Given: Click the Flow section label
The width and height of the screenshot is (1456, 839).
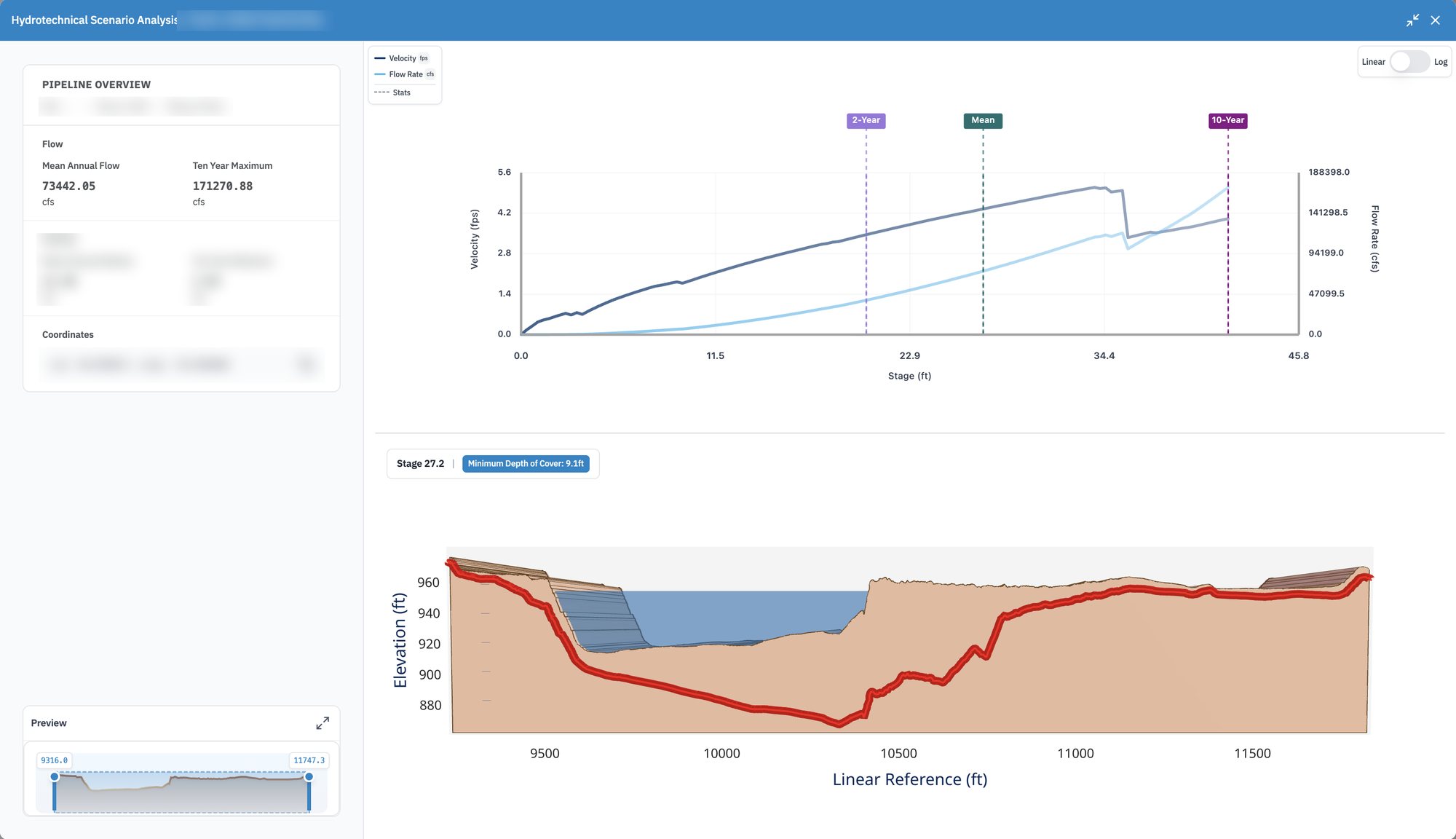Looking at the screenshot, I should [x=52, y=144].
